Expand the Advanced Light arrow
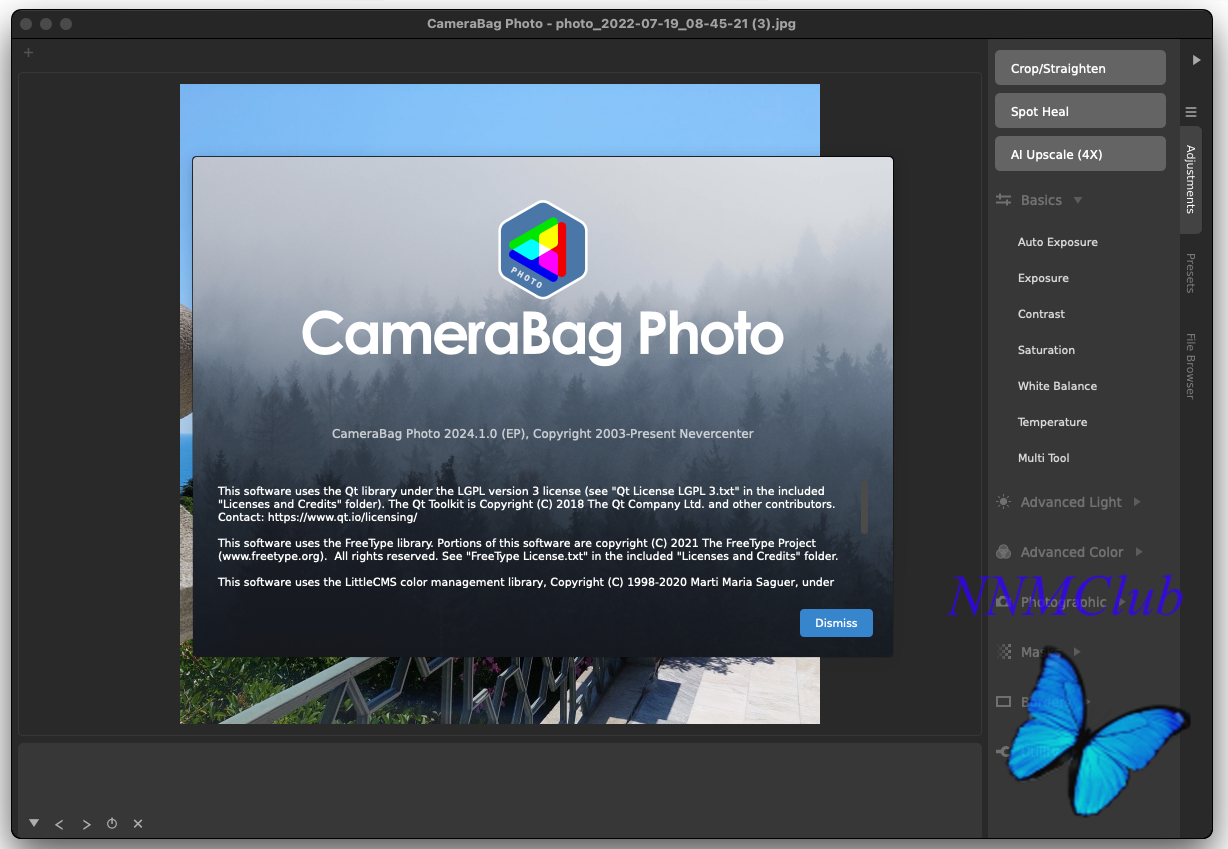 [x=1137, y=502]
